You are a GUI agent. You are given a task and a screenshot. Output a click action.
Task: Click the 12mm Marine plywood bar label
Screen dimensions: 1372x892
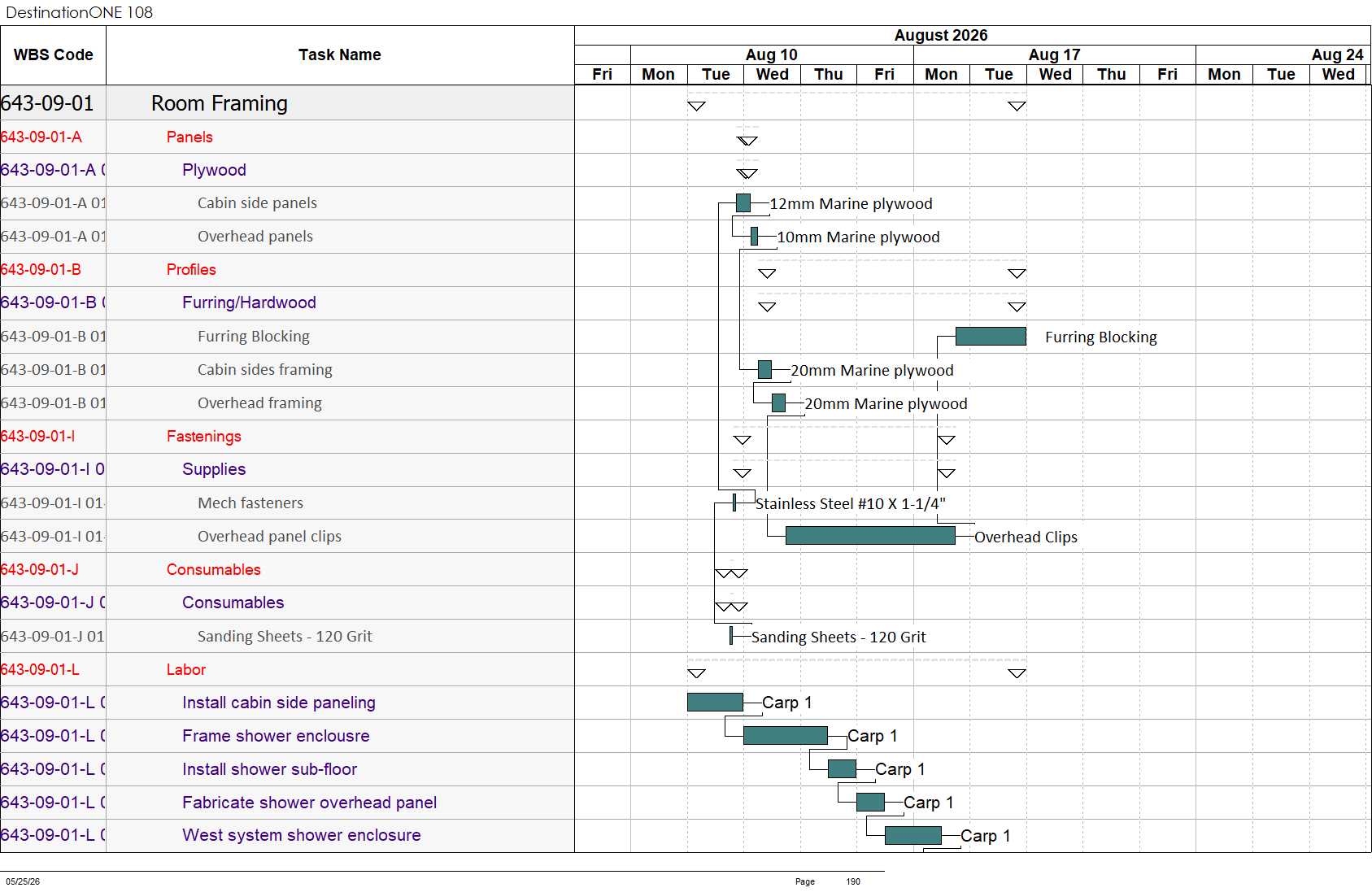852,204
